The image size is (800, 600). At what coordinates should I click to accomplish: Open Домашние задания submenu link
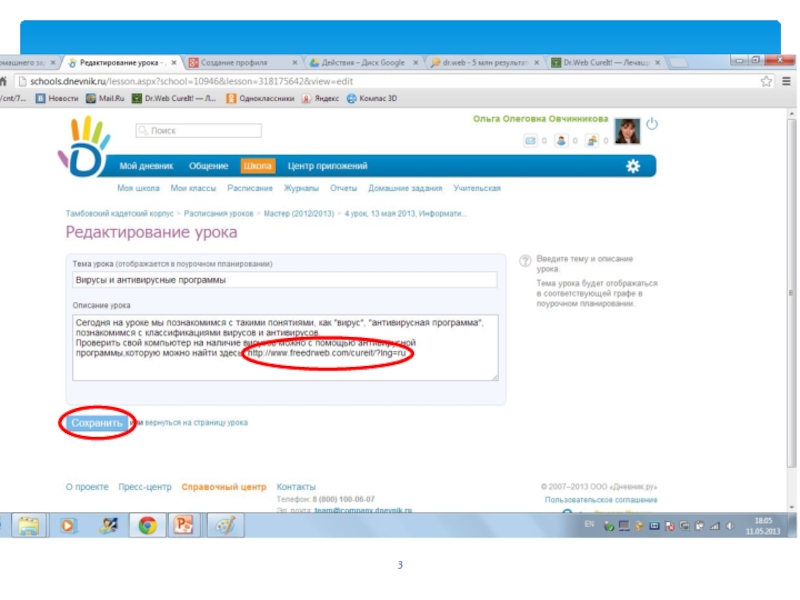tap(405, 188)
